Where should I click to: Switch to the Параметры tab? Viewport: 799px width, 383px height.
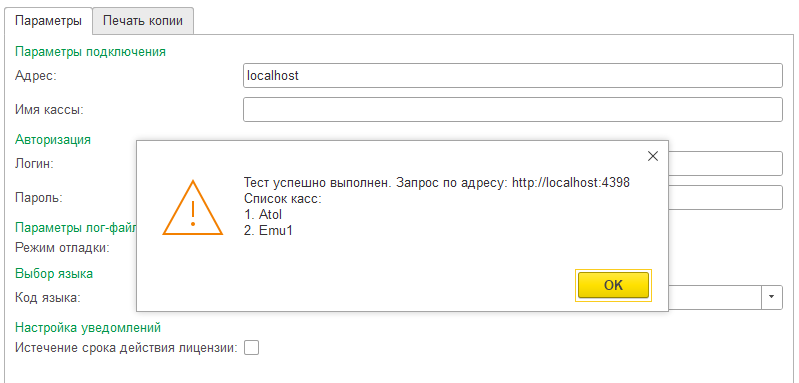(x=48, y=21)
